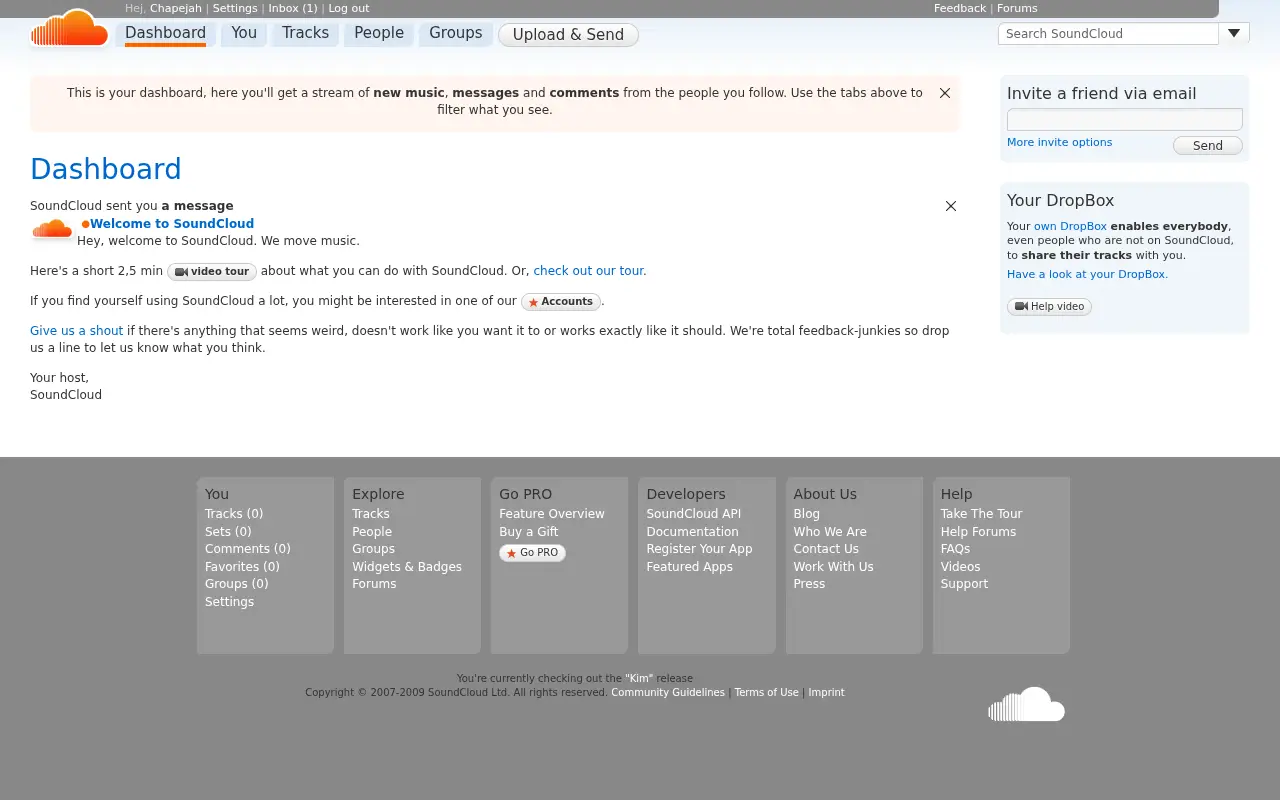Screen dimensions: 1280x800
Task: Click the 'check out our tour' link
Action: point(588,271)
